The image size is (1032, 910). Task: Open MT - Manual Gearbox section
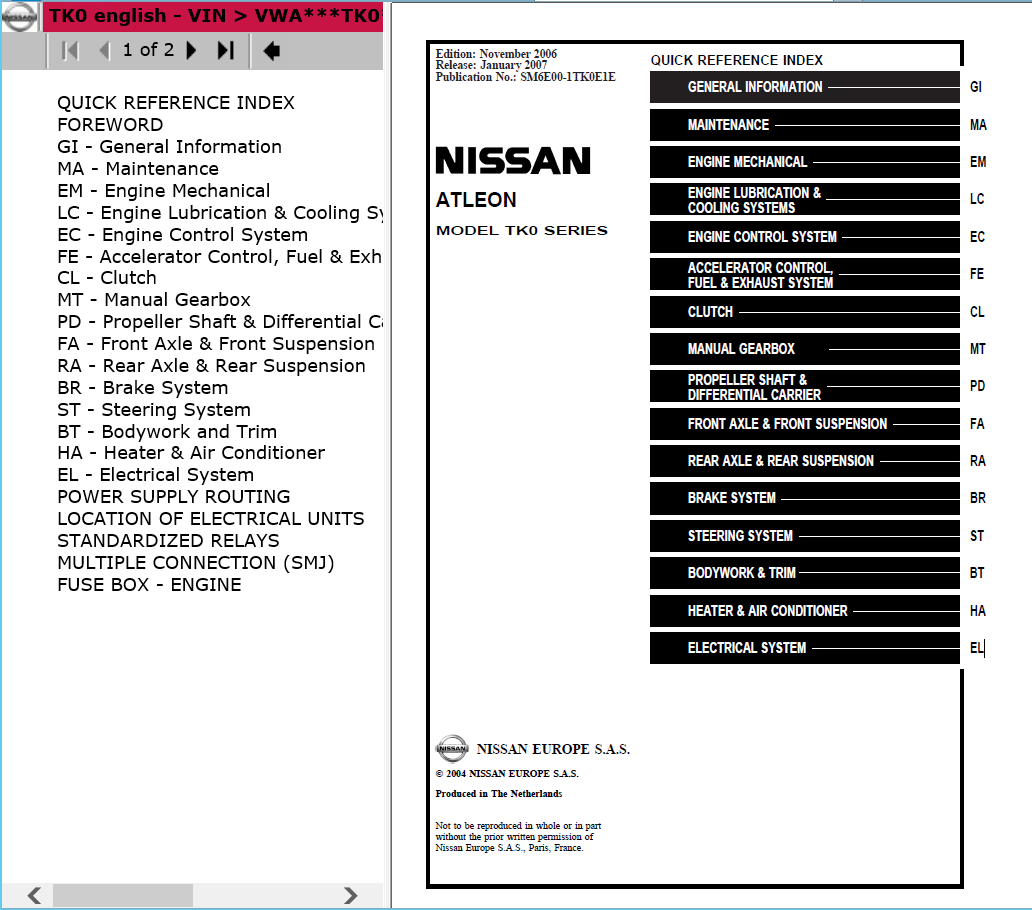coord(154,299)
